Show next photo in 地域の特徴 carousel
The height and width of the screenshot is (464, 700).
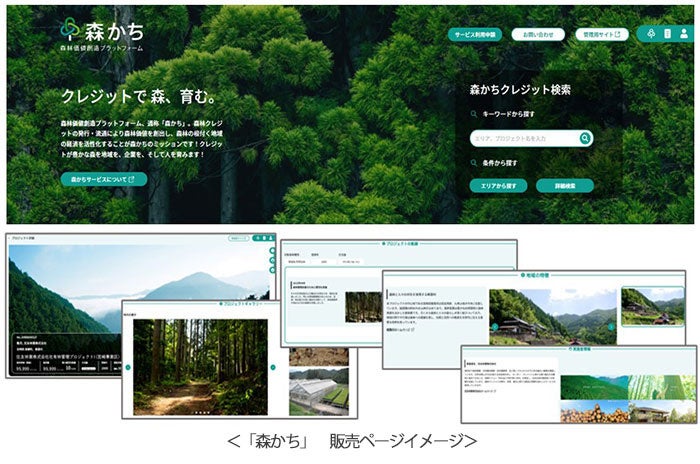point(611,327)
